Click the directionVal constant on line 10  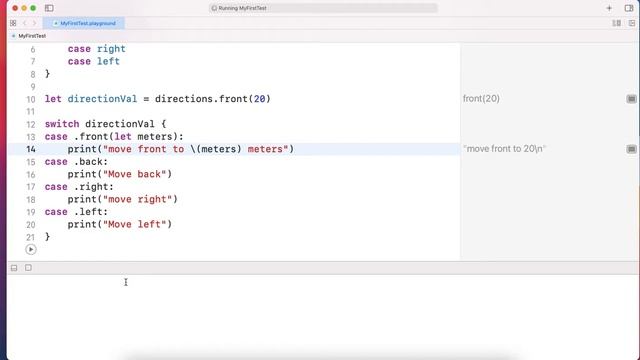[x=102, y=99]
